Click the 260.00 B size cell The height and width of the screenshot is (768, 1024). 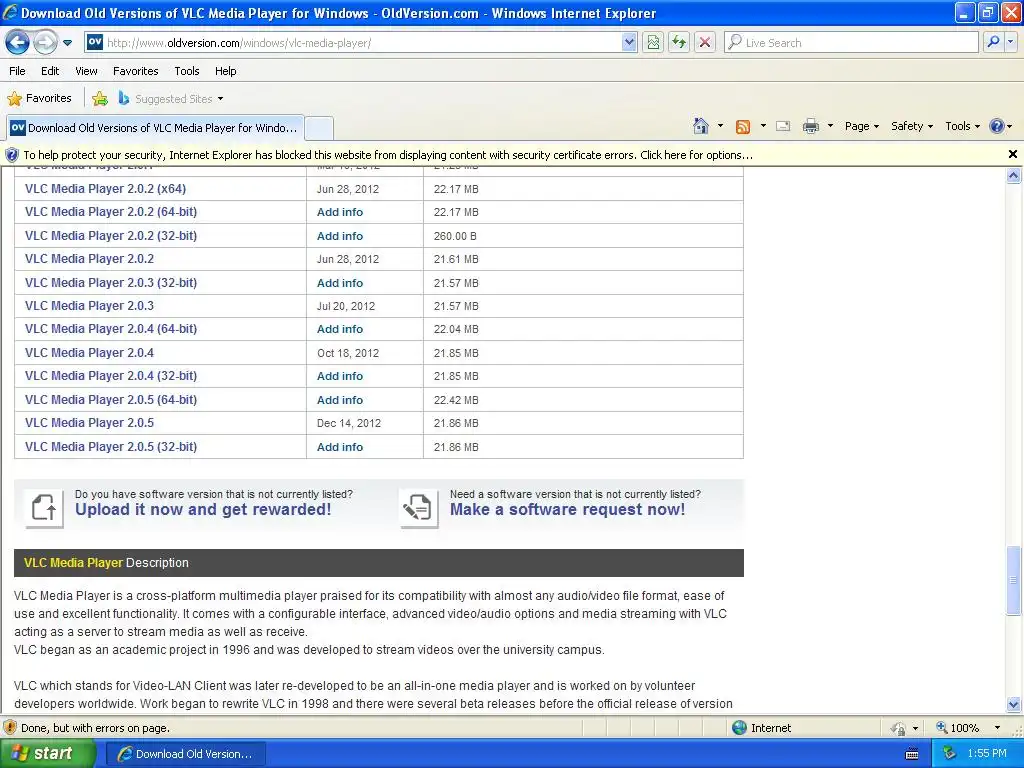click(455, 236)
